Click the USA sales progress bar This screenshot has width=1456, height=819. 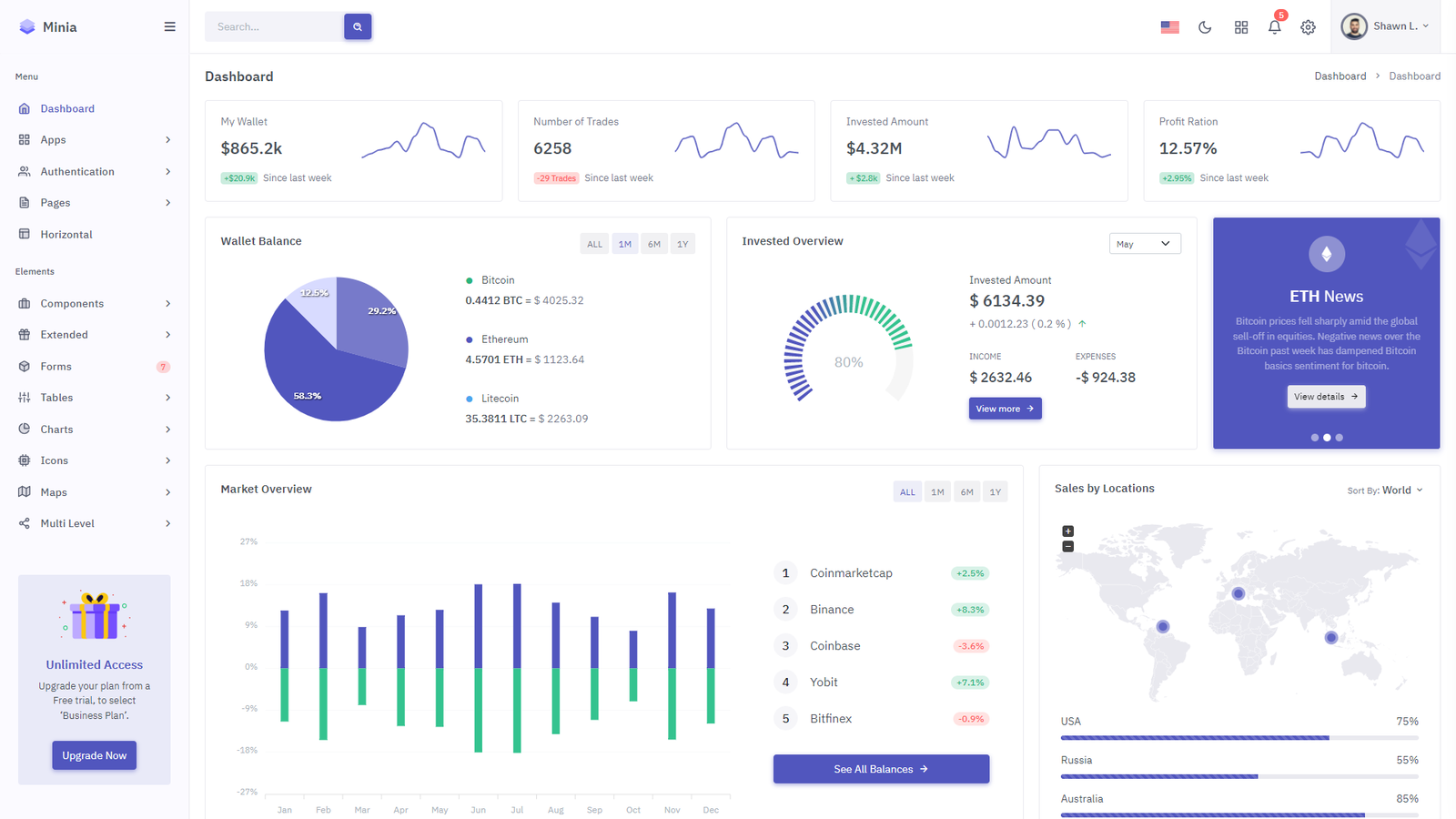(x=1239, y=738)
